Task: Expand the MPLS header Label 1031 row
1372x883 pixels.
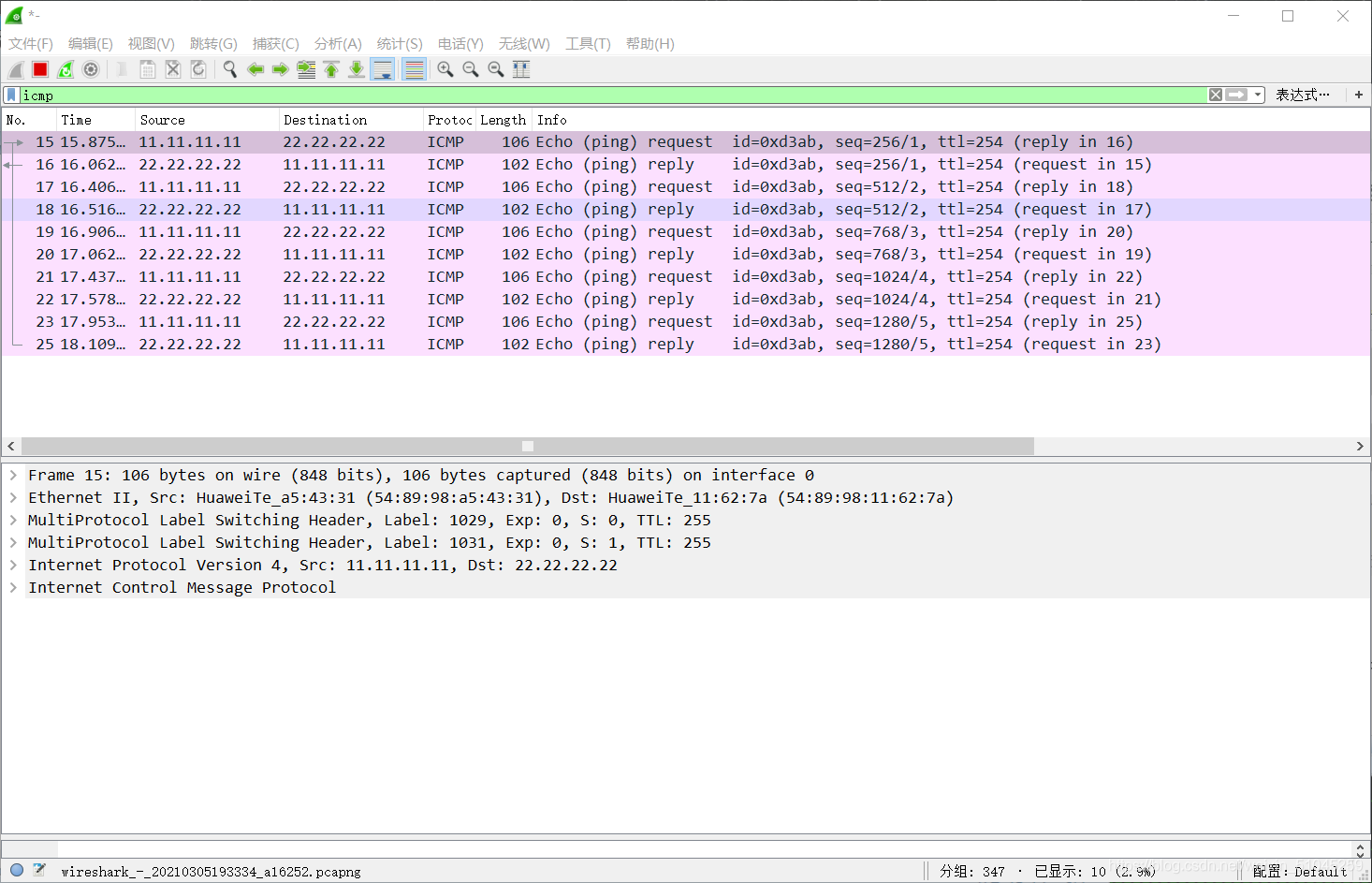Action: pyautogui.click(x=13, y=542)
